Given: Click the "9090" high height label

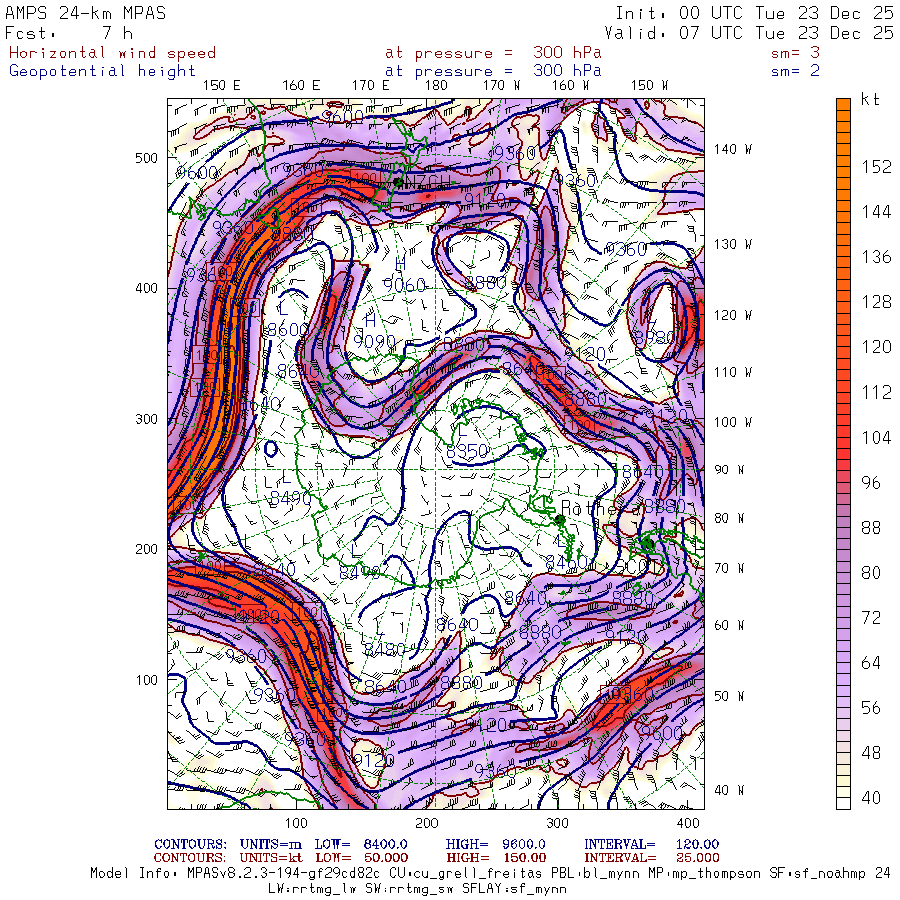Looking at the screenshot, I should (374, 342).
